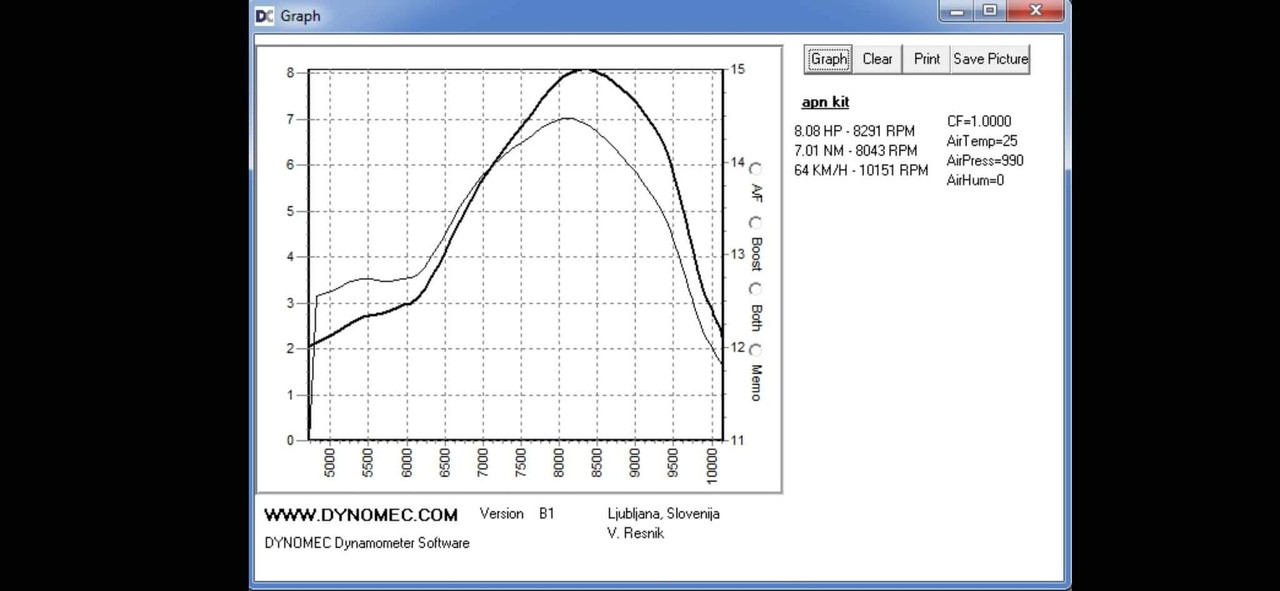Image resolution: width=1280 pixels, height=591 pixels.
Task: Click the AirHum=0 value
Action: pos(975,181)
